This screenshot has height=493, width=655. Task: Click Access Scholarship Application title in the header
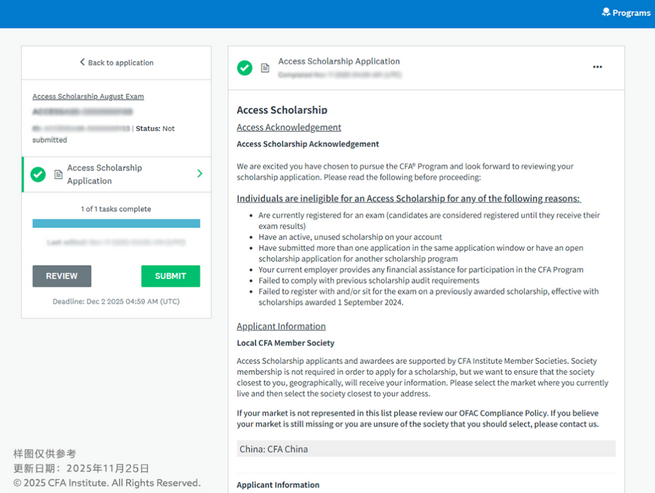[x=338, y=62]
